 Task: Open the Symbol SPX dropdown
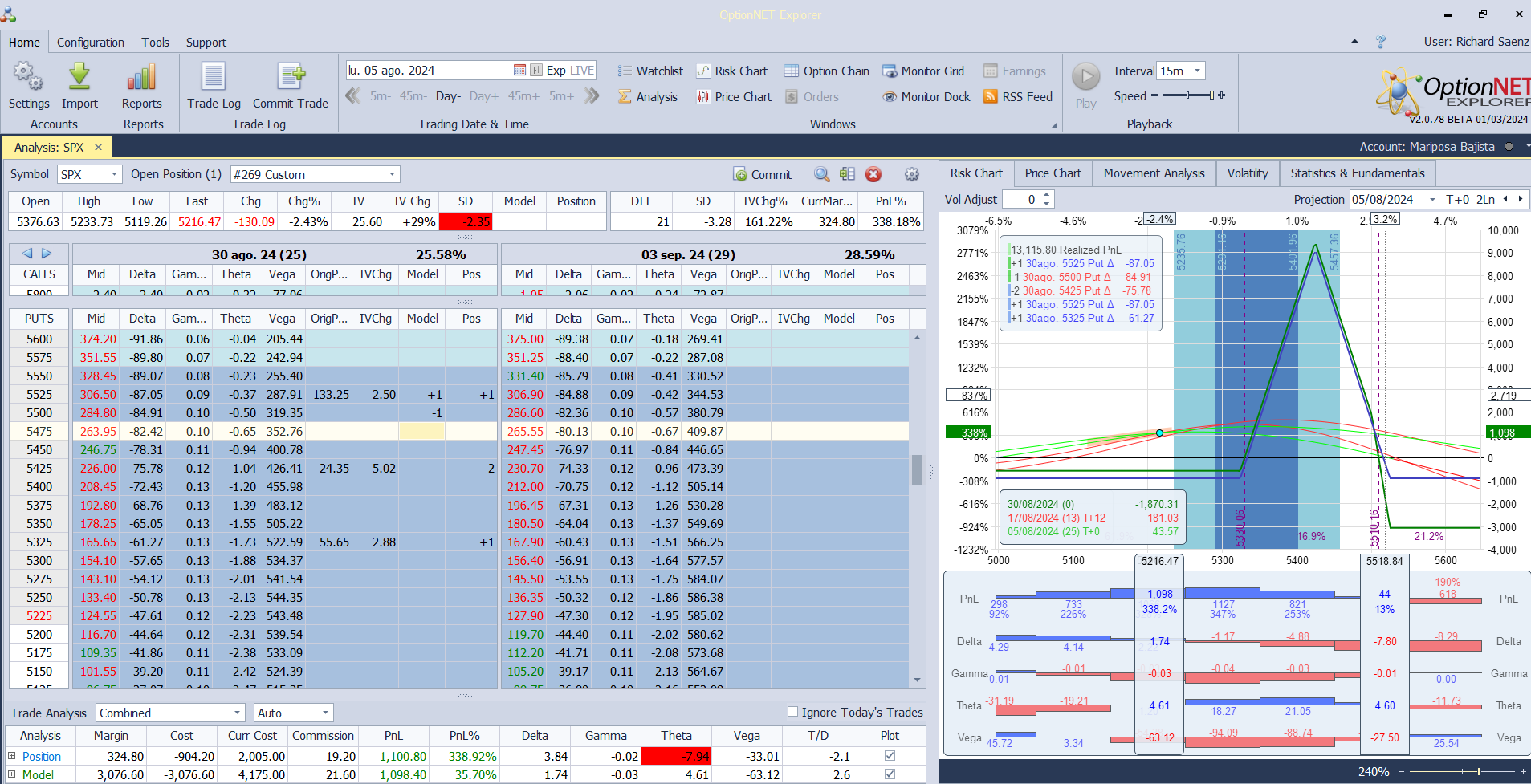coord(115,174)
